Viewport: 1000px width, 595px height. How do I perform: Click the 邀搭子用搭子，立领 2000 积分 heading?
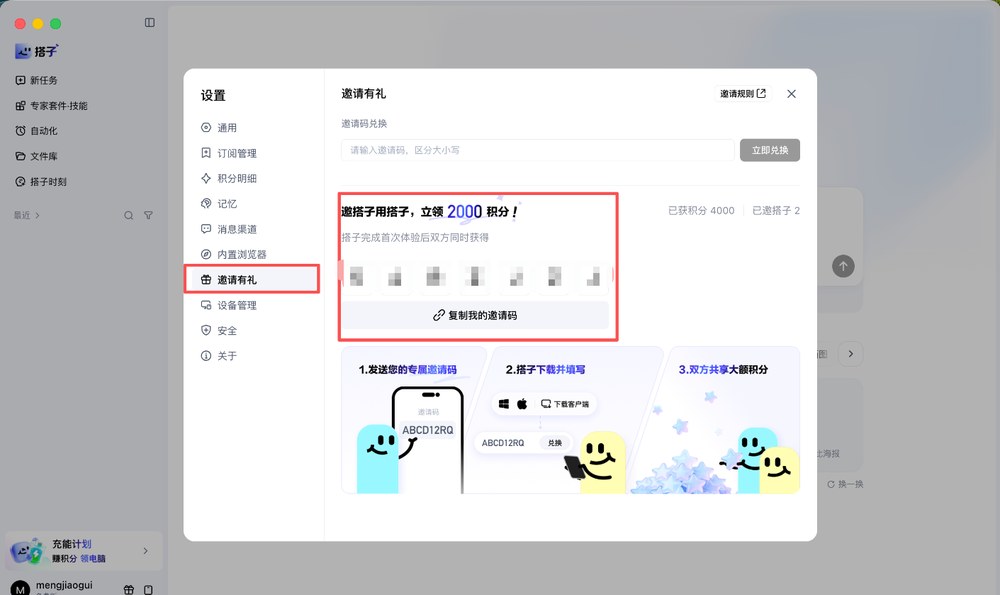coord(429,212)
